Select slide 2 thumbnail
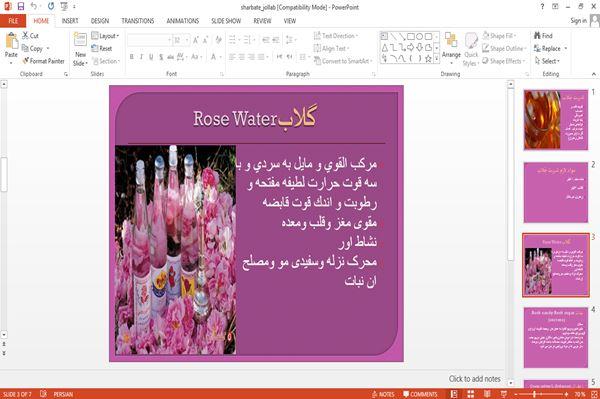Screen dimensions: 600x399 [x=556, y=192]
